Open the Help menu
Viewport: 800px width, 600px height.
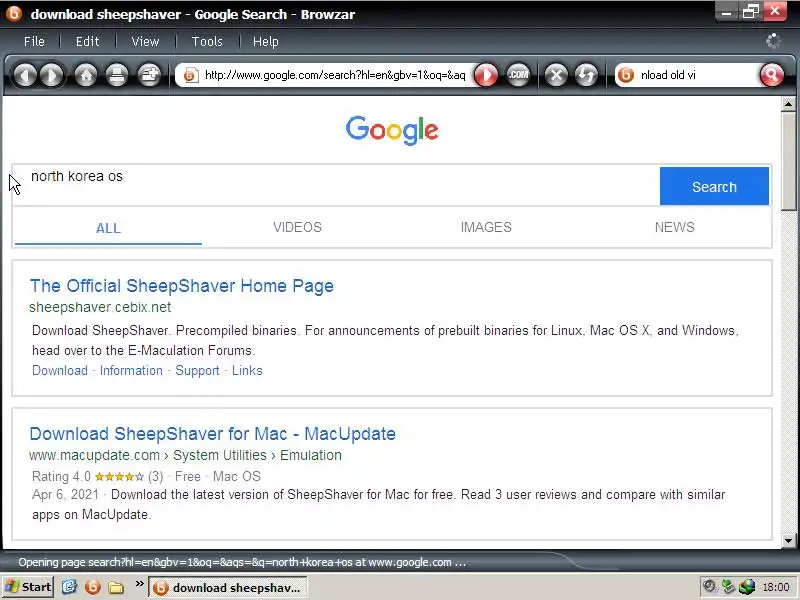coord(266,41)
